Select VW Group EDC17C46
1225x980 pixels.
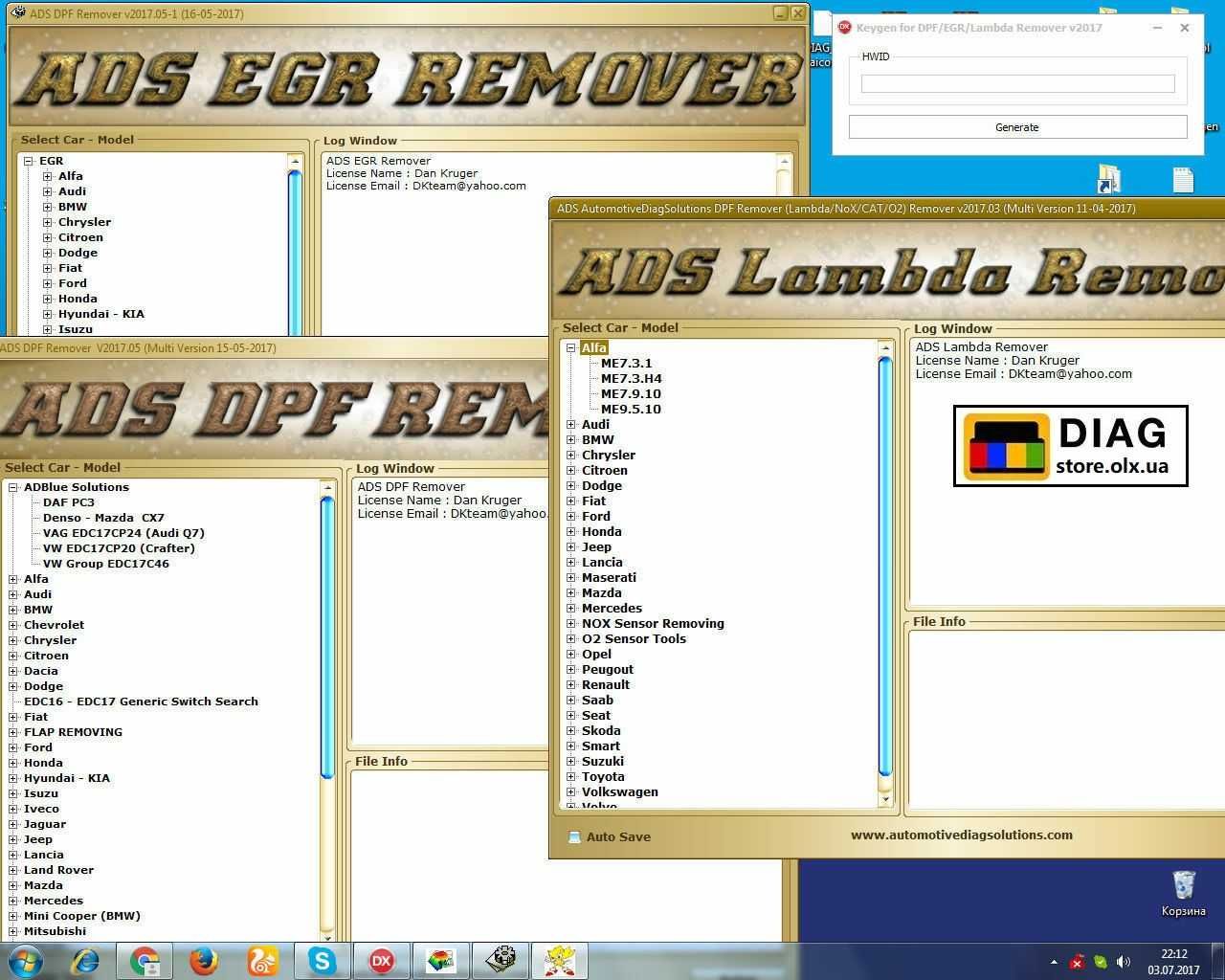(x=106, y=564)
